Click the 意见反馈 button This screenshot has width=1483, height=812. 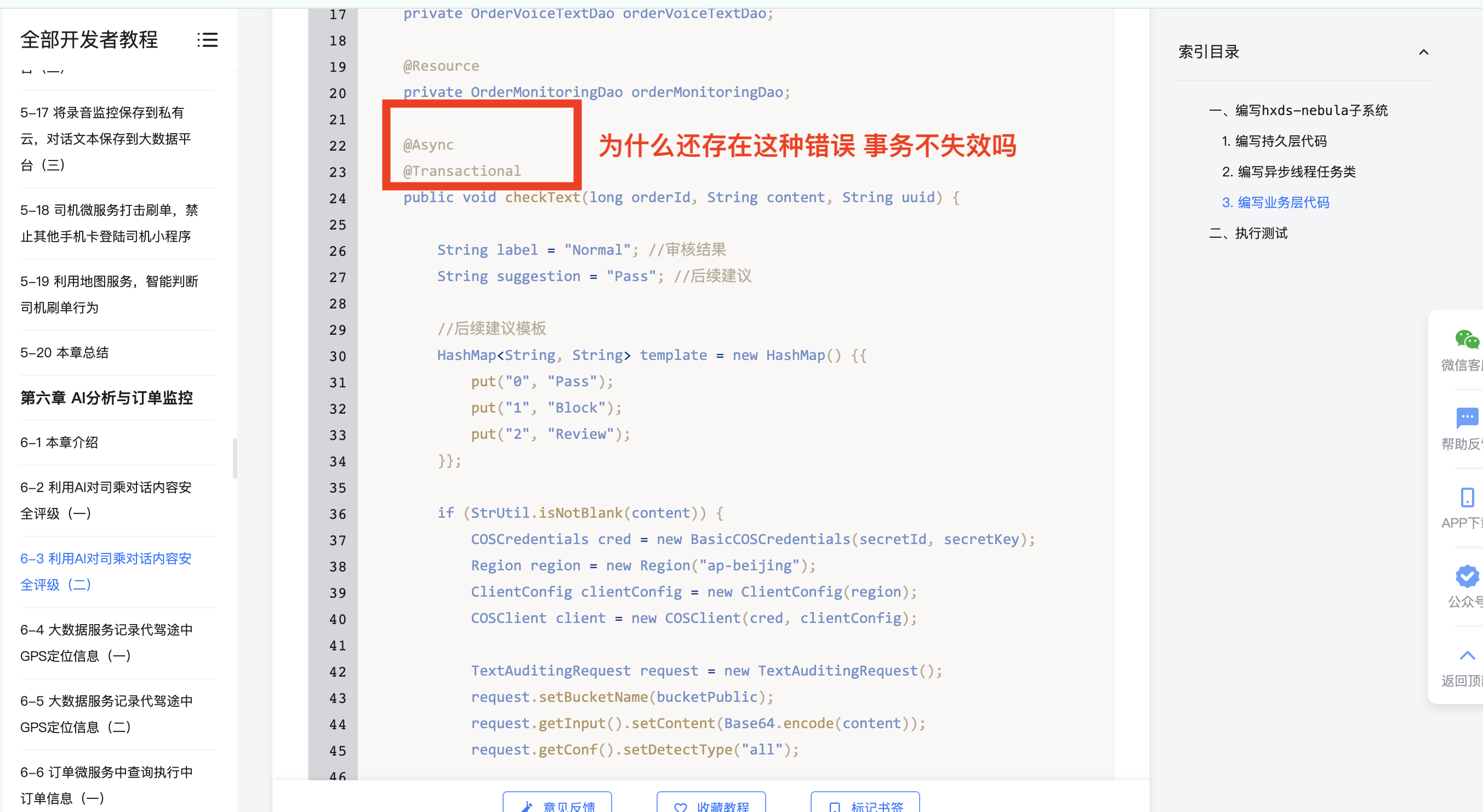point(557,804)
